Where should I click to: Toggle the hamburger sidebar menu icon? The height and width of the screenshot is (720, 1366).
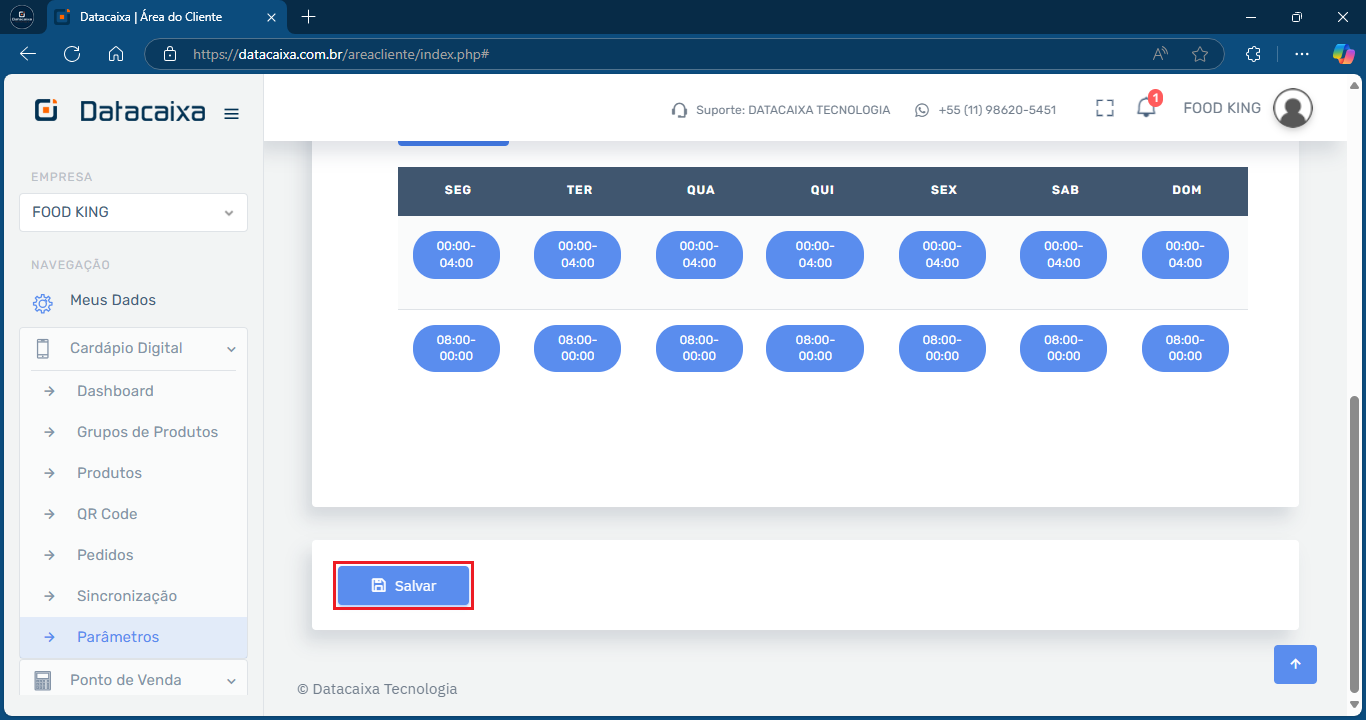(x=231, y=114)
